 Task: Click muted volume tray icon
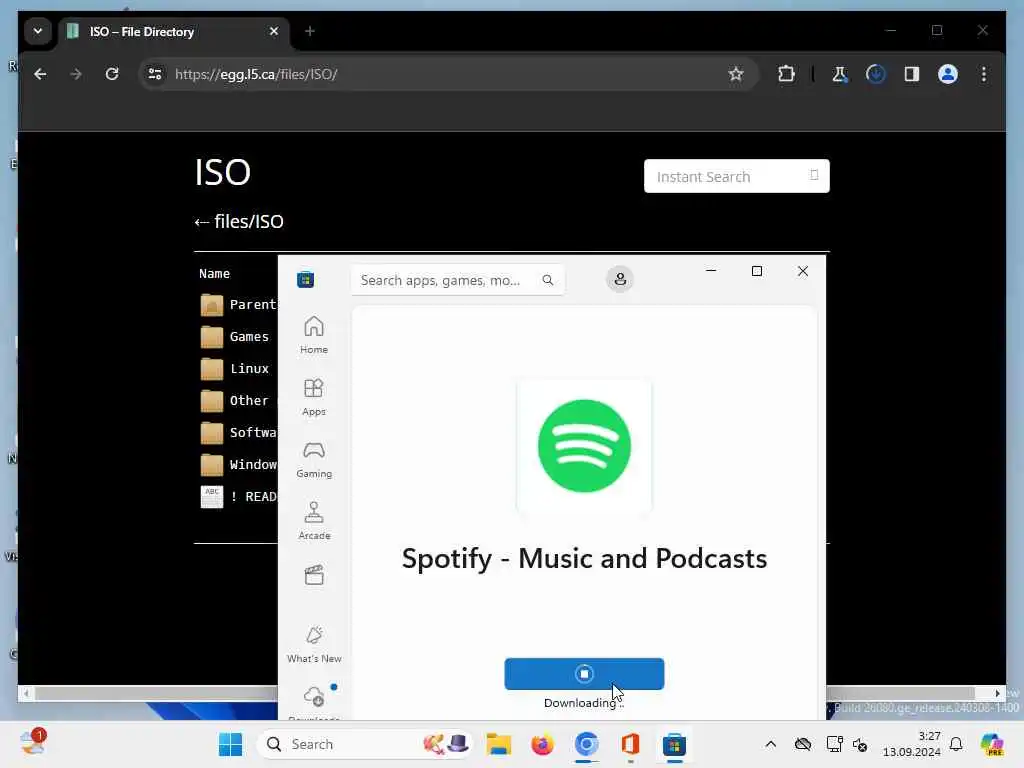point(860,744)
